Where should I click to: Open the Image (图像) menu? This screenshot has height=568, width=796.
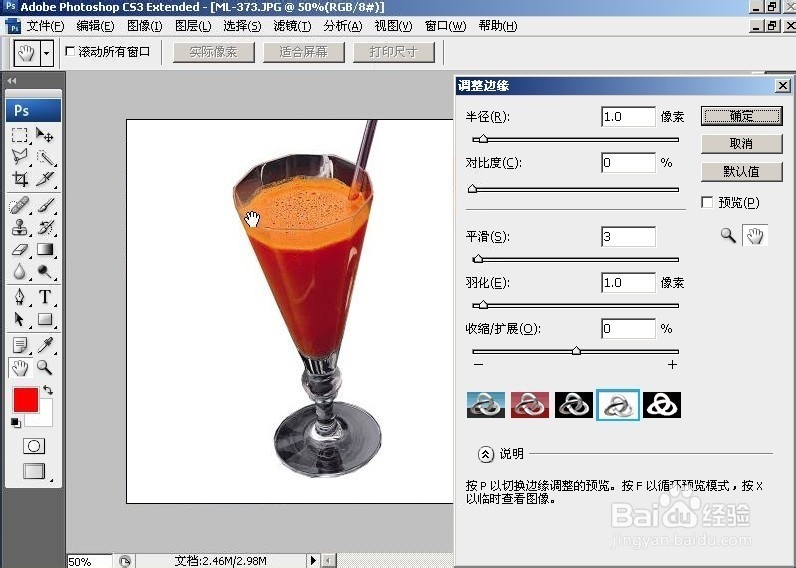point(144,26)
